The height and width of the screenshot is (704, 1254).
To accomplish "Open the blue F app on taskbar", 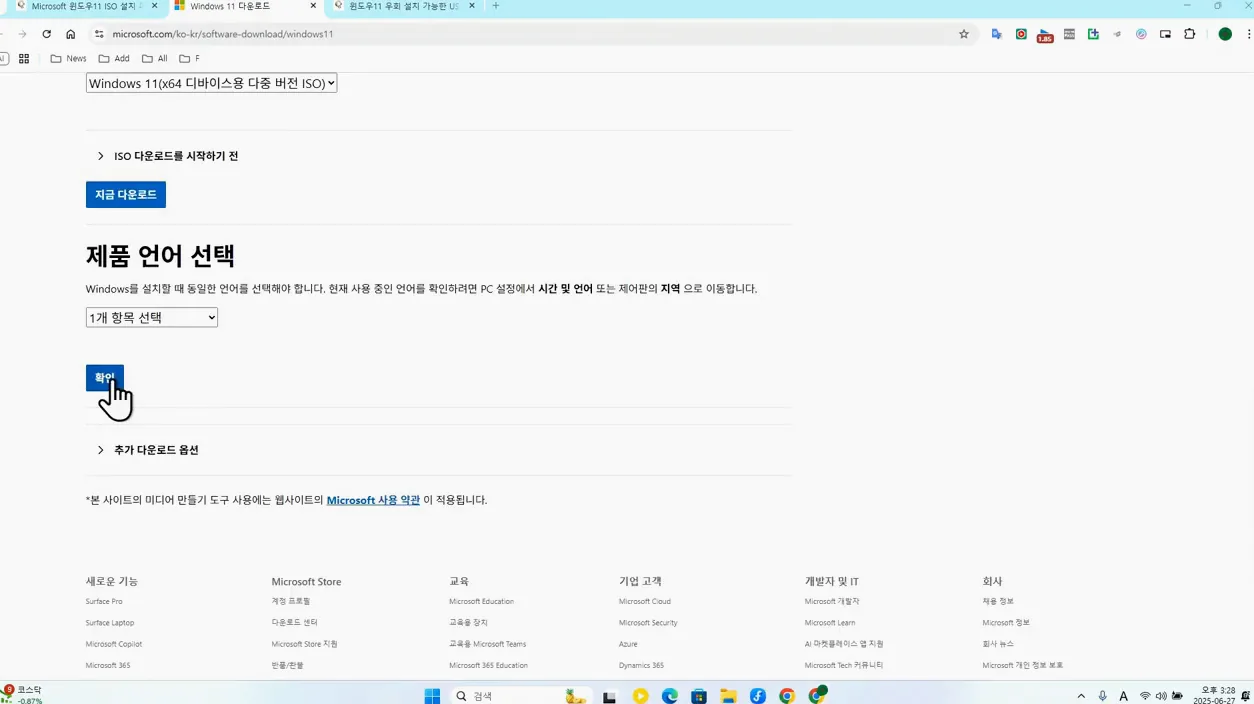I will [x=758, y=696].
